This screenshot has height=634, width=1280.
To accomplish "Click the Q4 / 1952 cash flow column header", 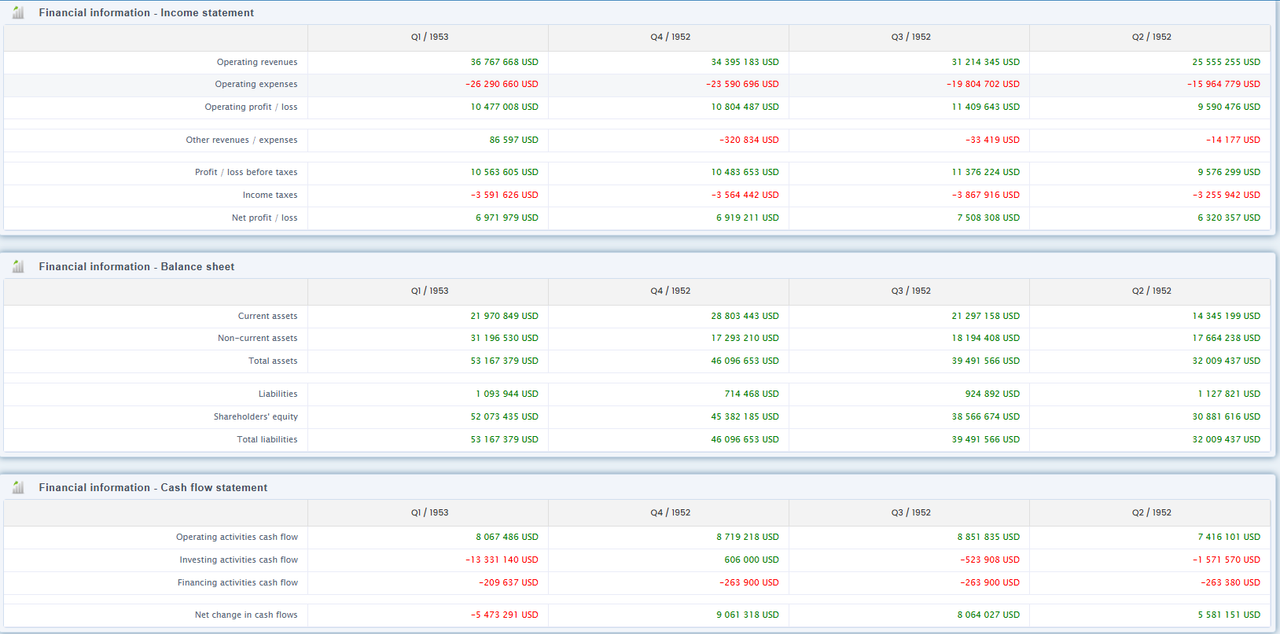I will coord(670,513).
